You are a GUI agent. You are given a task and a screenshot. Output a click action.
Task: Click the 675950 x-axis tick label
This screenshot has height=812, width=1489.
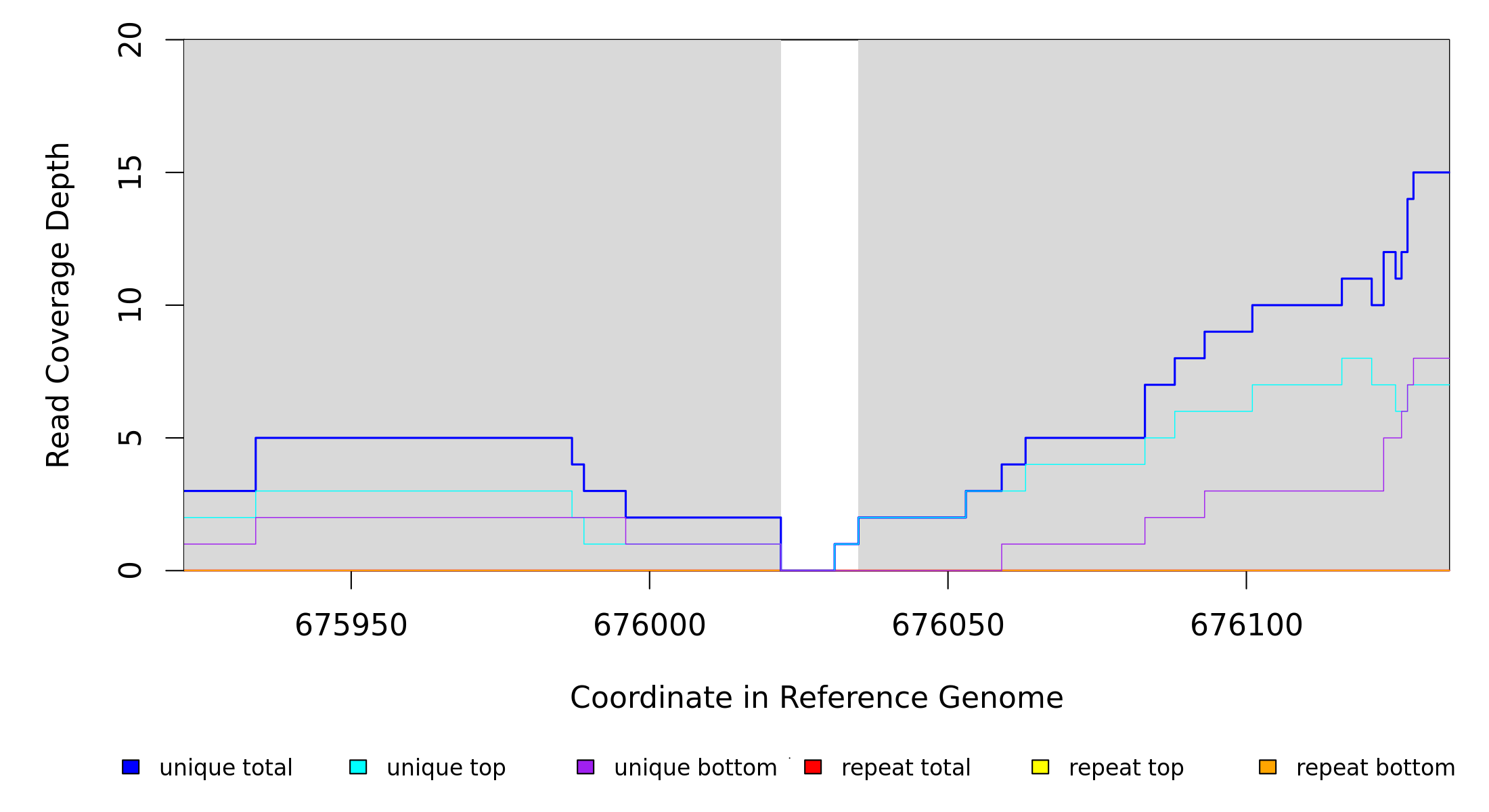tap(351, 625)
